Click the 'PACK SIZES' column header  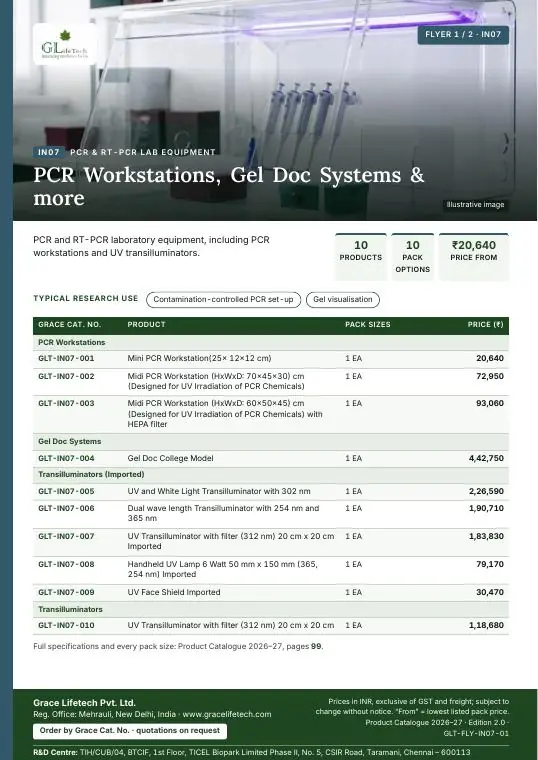click(x=367, y=325)
